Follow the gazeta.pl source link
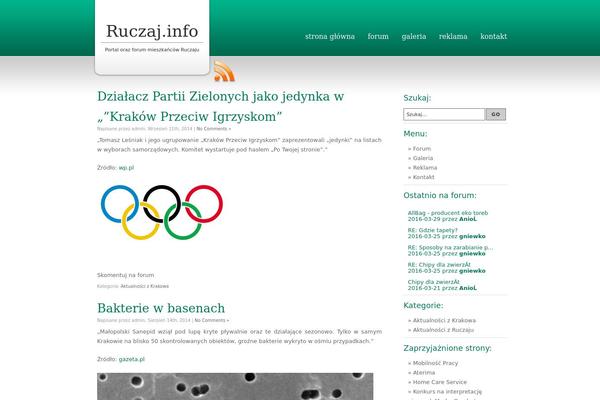The width and height of the screenshot is (600, 400). (x=132, y=359)
